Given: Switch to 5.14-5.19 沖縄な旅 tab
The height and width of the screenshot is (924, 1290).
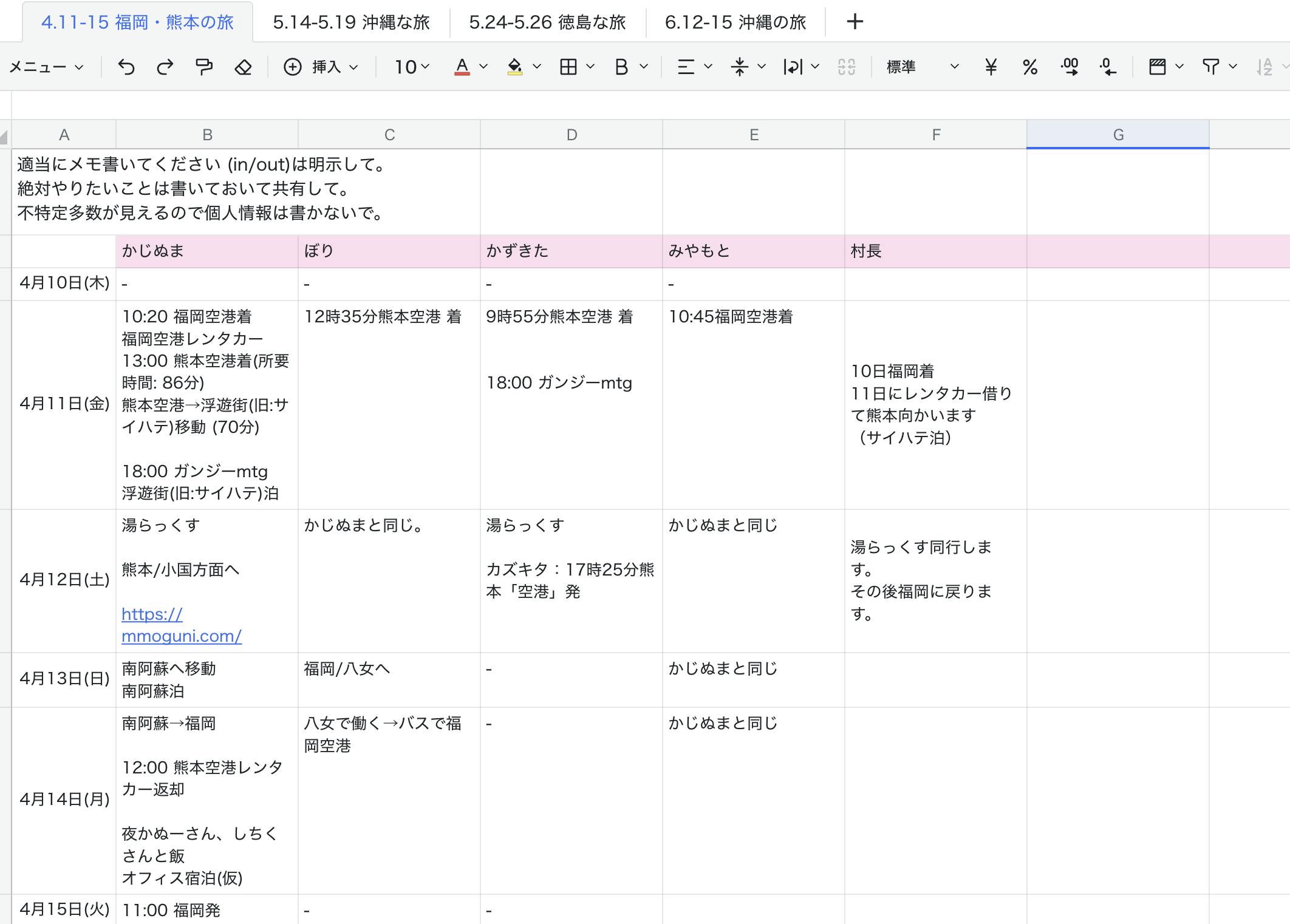Looking at the screenshot, I should pyautogui.click(x=351, y=22).
